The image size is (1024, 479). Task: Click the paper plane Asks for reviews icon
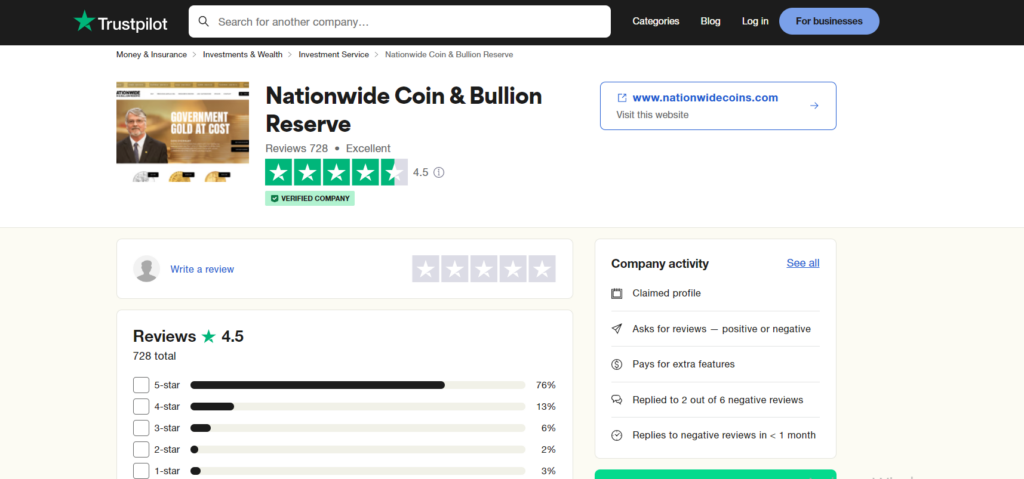(616, 329)
